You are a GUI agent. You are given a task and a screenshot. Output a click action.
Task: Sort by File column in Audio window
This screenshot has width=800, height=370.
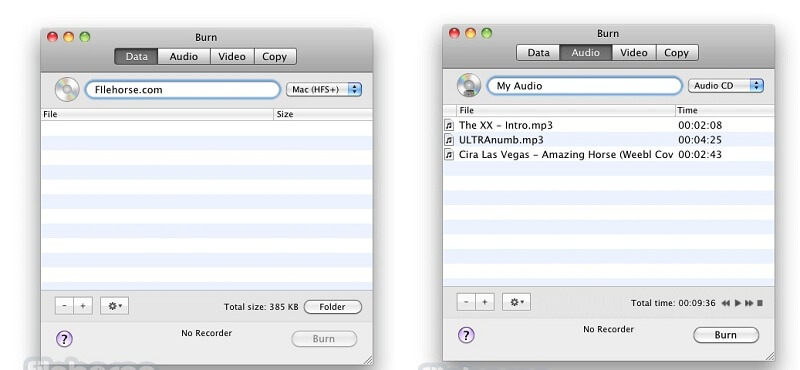coord(566,110)
